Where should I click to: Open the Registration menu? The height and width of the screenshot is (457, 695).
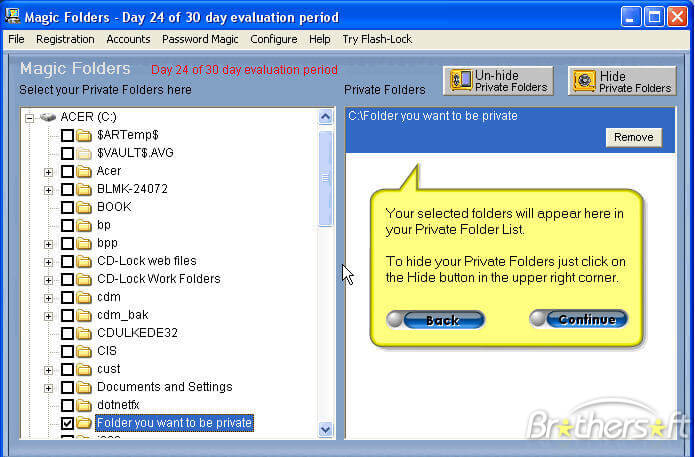tap(65, 39)
